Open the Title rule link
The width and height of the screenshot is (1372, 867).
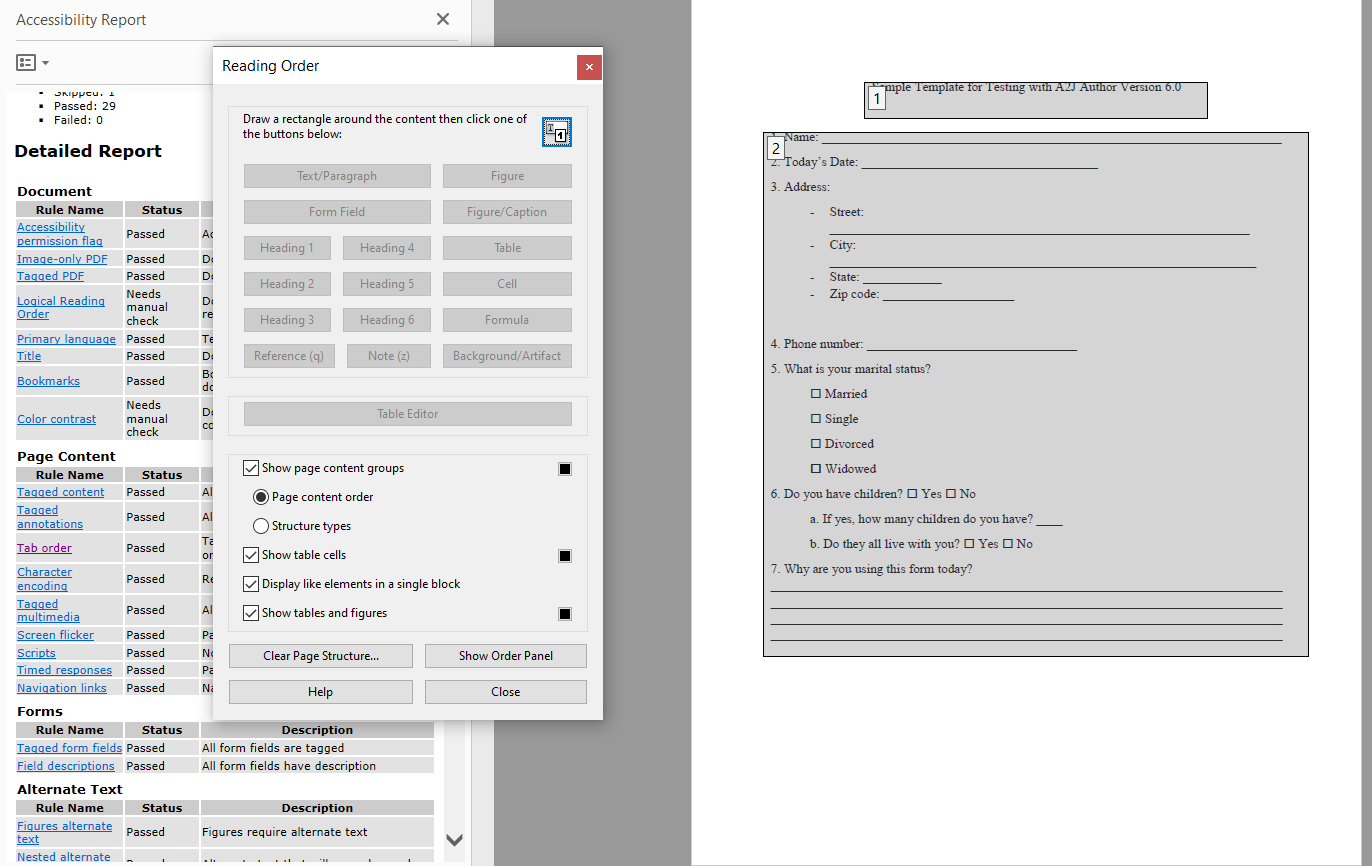point(29,356)
